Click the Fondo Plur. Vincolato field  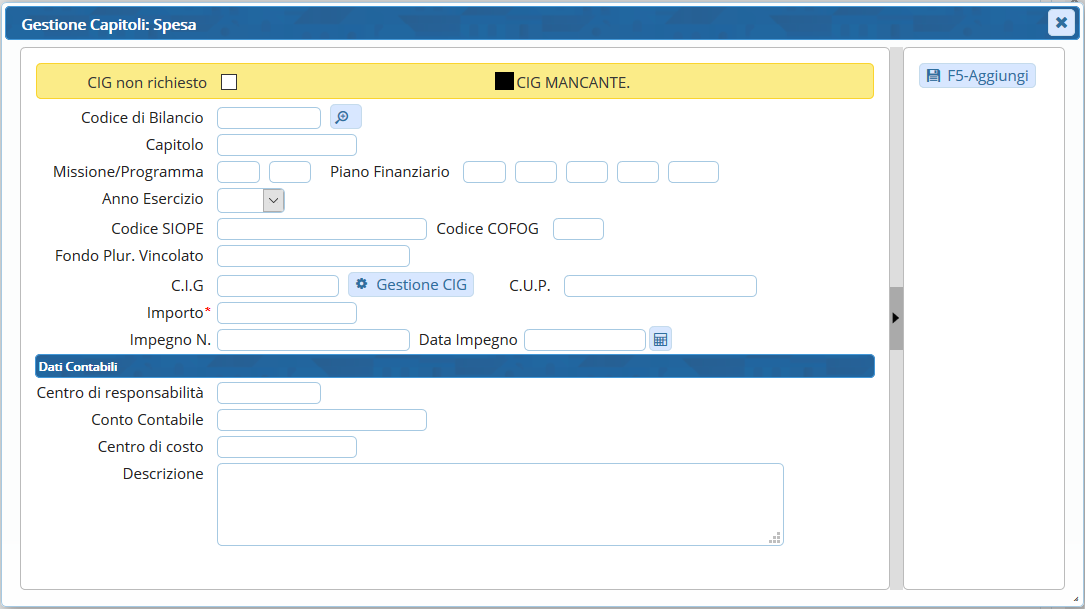click(x=313, y=256)
